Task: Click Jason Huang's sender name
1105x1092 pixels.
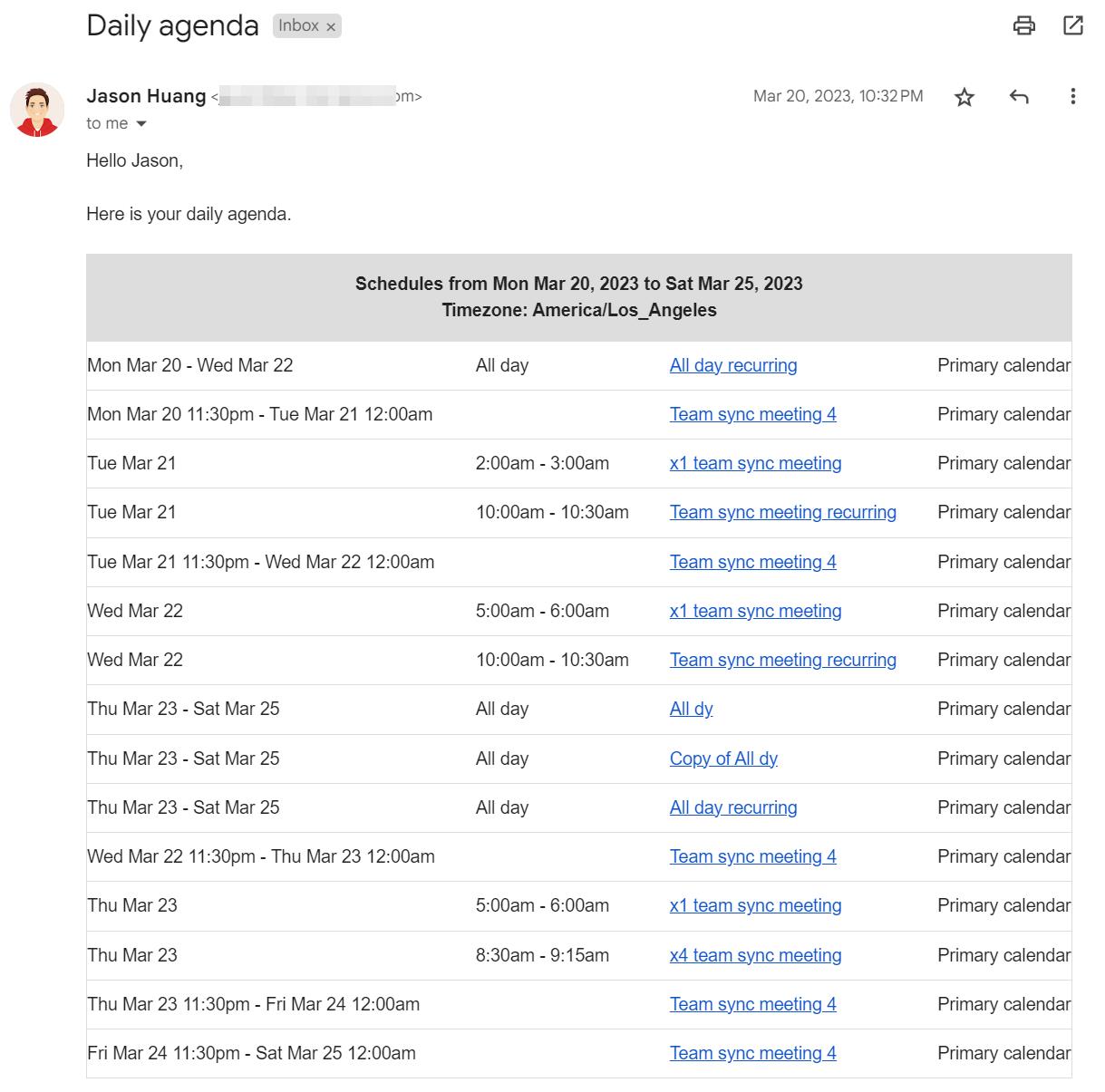Action: click(145, 96)
